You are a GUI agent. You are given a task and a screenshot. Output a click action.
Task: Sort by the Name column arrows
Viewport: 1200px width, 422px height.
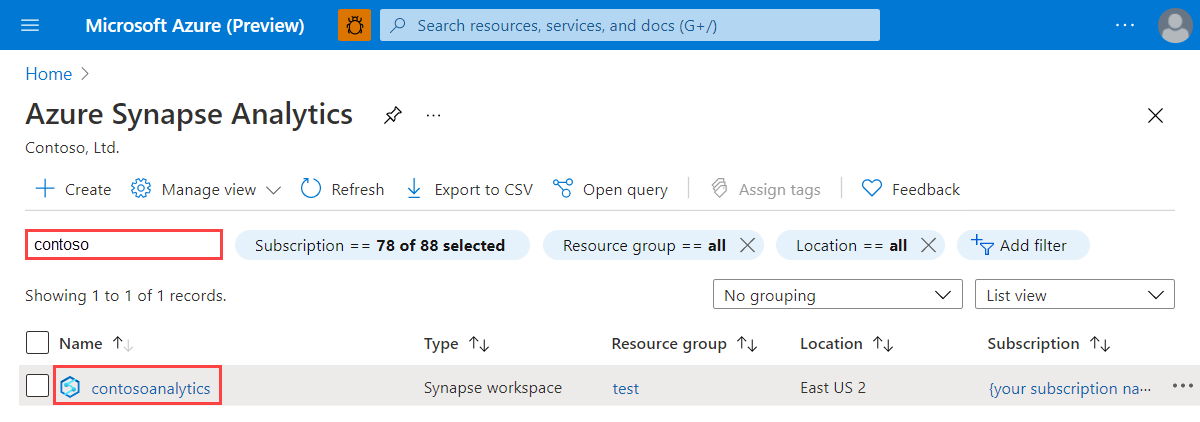[123, 344]
